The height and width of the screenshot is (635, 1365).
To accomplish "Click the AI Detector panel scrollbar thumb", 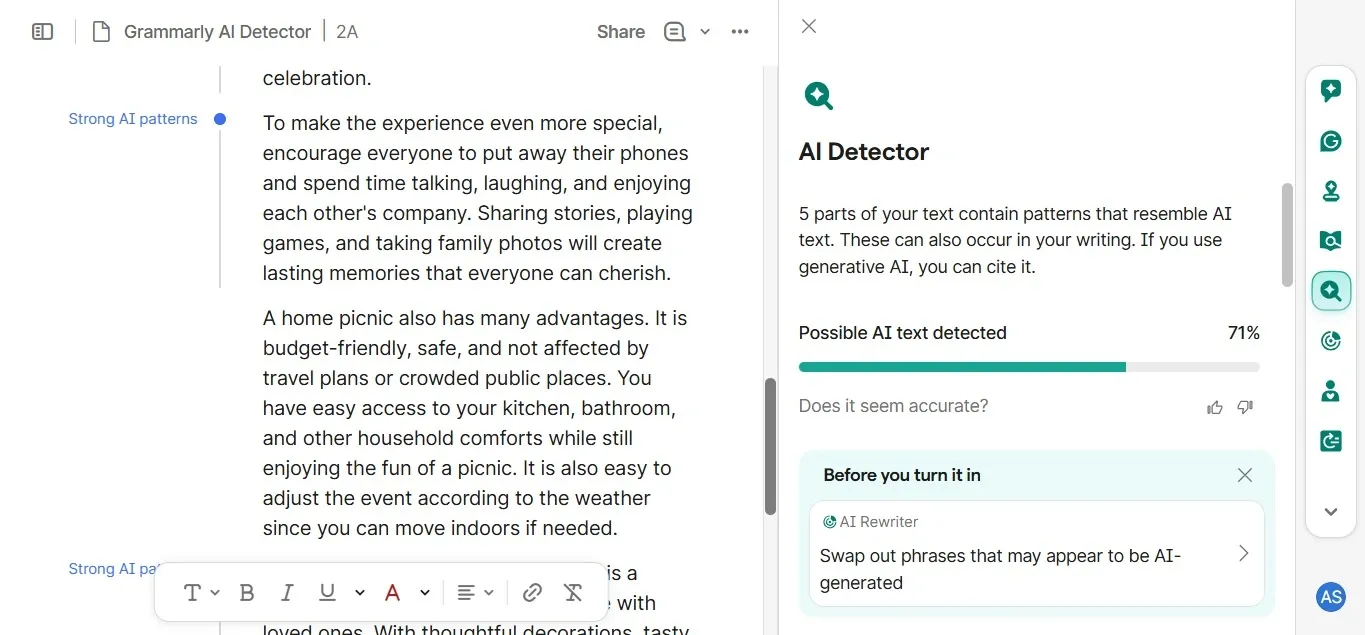I will point(1287,235).
